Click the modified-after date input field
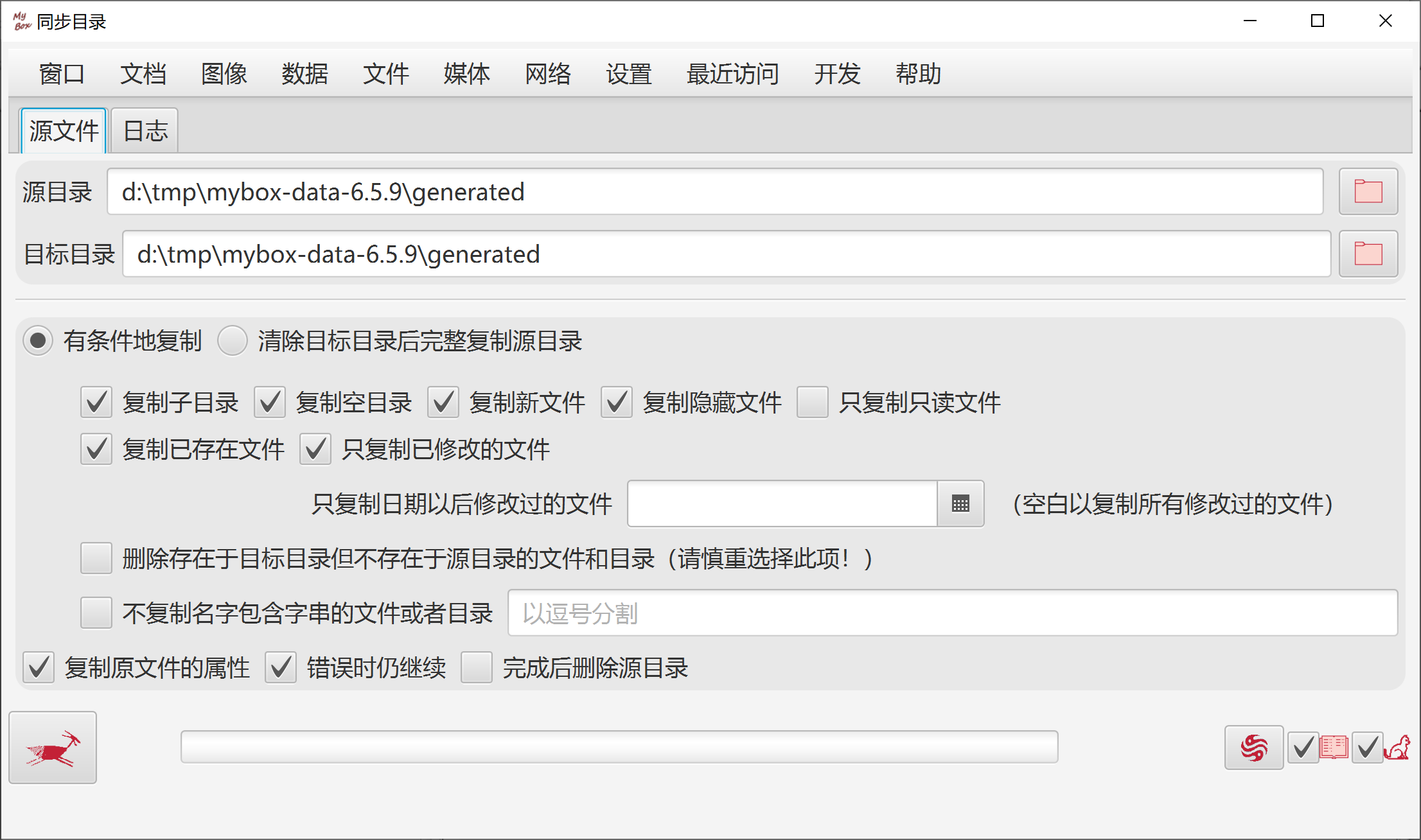This screenshot has width=1421, height=840. (x=782, y=503)
